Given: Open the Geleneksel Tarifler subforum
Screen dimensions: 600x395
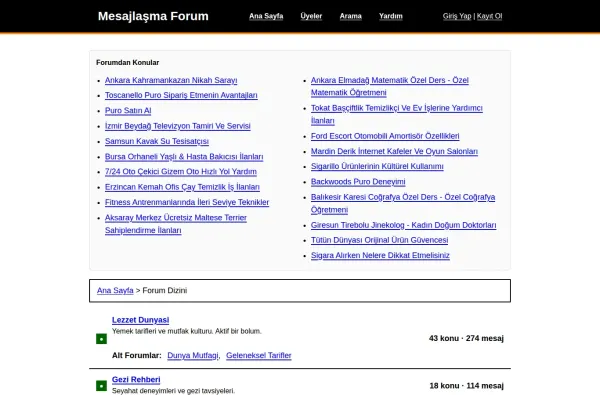Looking at the screenshot, I should click(x=259, y=356).
